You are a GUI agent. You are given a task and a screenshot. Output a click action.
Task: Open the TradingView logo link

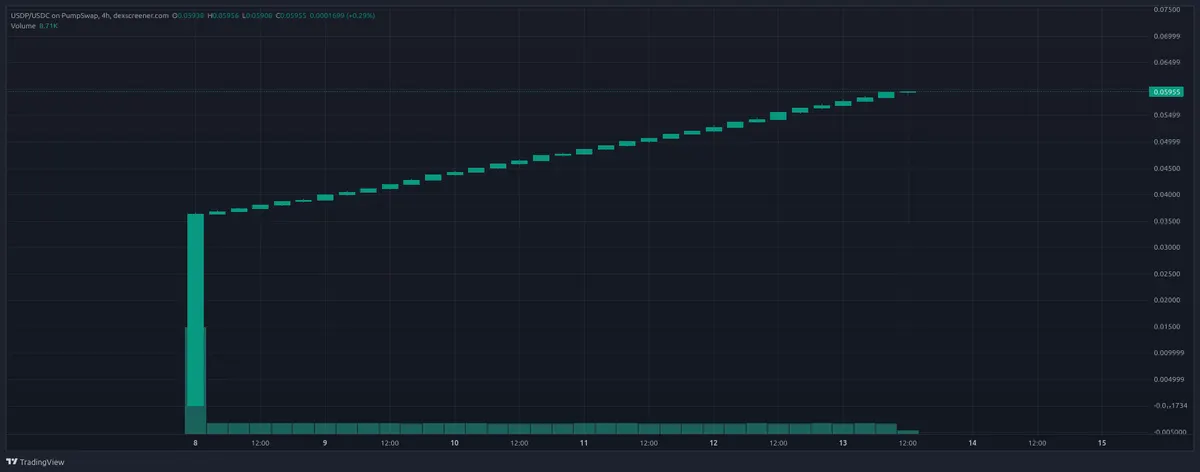pos(36,462)
